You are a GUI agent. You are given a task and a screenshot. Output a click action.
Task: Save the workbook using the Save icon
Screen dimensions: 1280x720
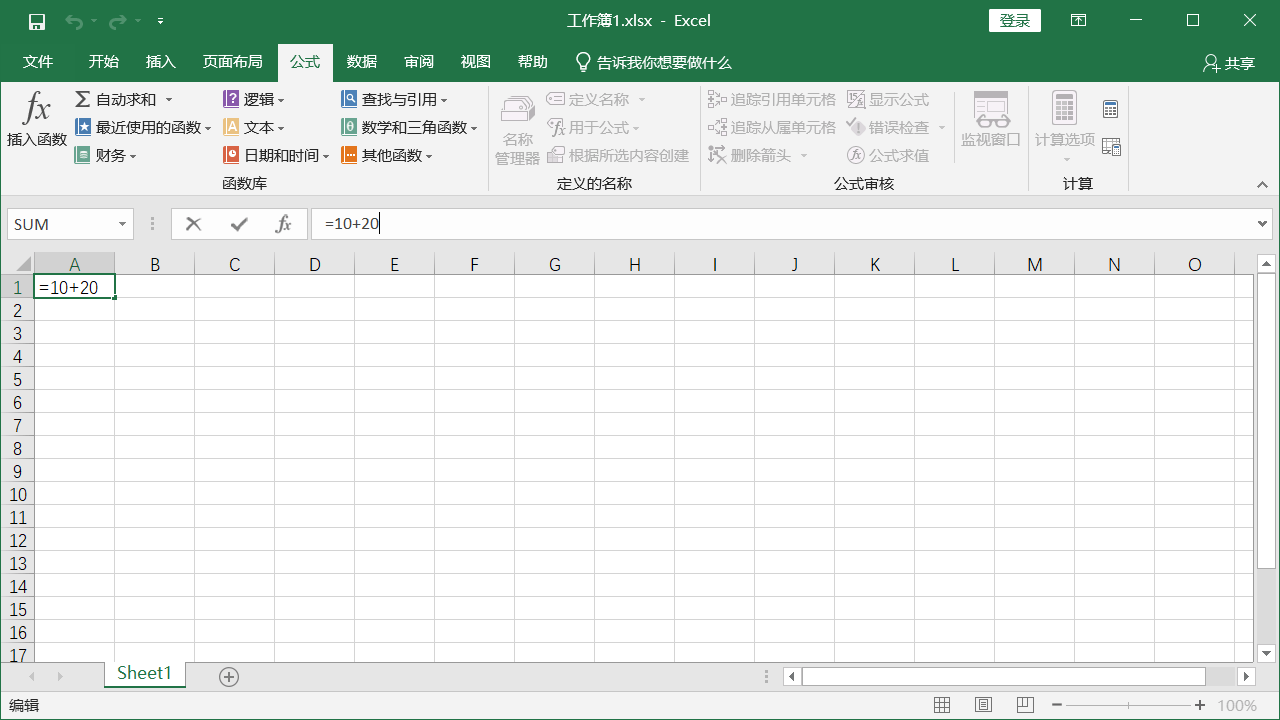[x=37, y=21]
